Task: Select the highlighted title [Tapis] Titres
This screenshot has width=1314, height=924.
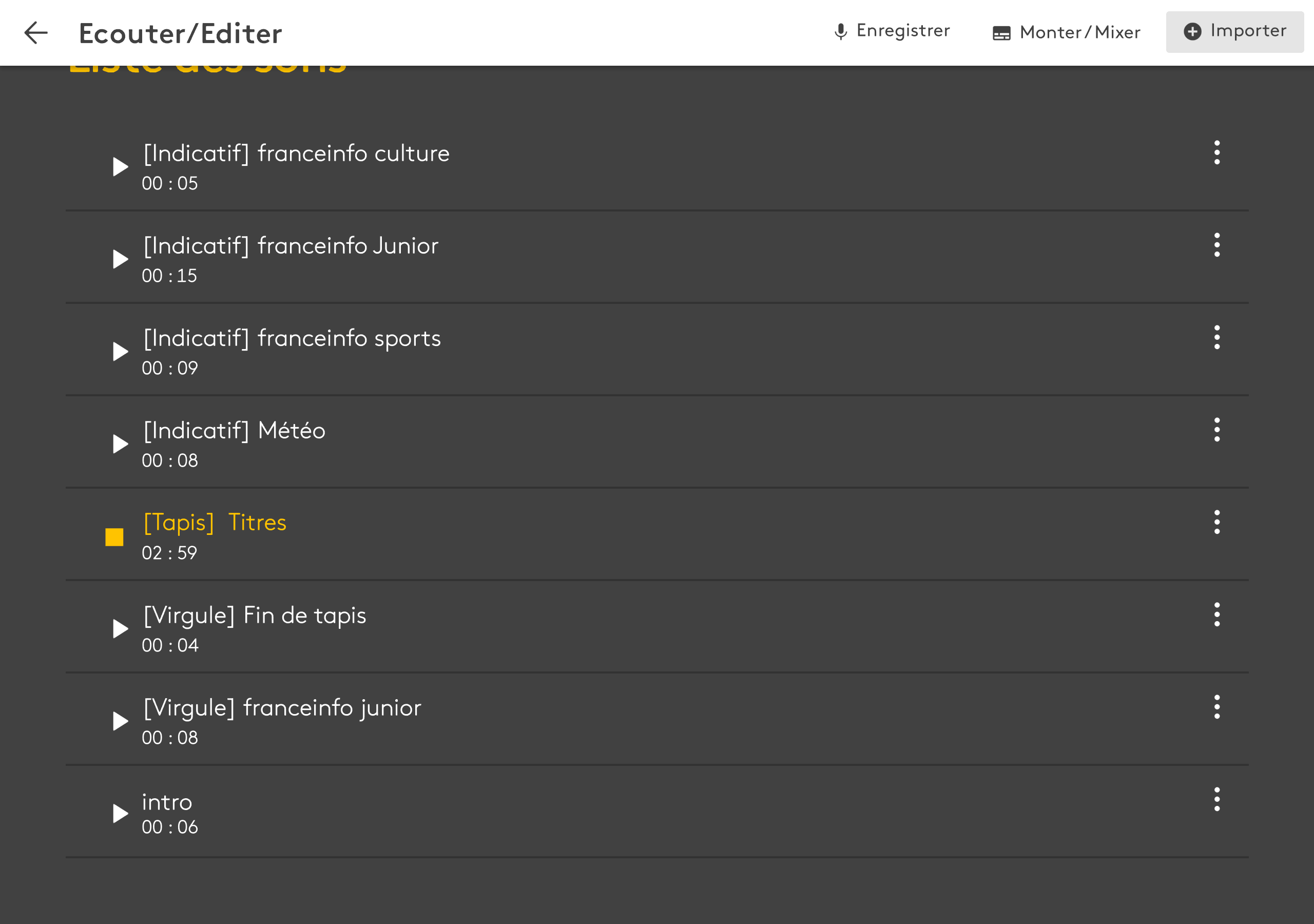Action: 215,523
